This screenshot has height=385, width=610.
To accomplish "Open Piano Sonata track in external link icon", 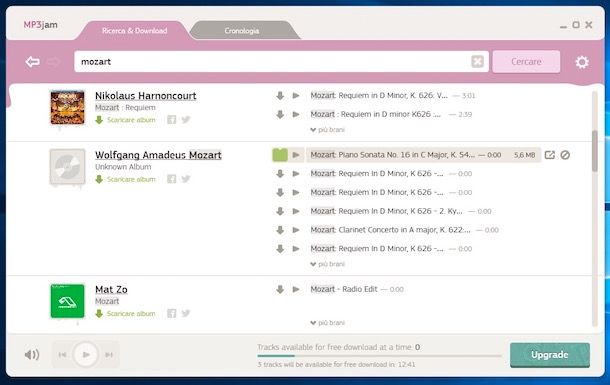I will pyautogui.click(x=549, y=155).
